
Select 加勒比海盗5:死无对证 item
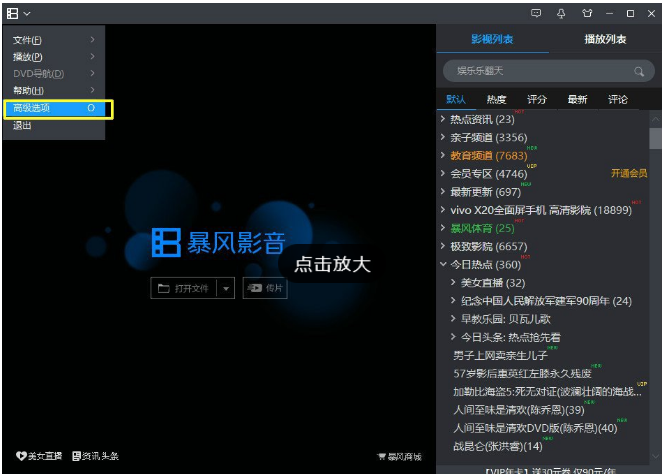click(x=547, y=392)
